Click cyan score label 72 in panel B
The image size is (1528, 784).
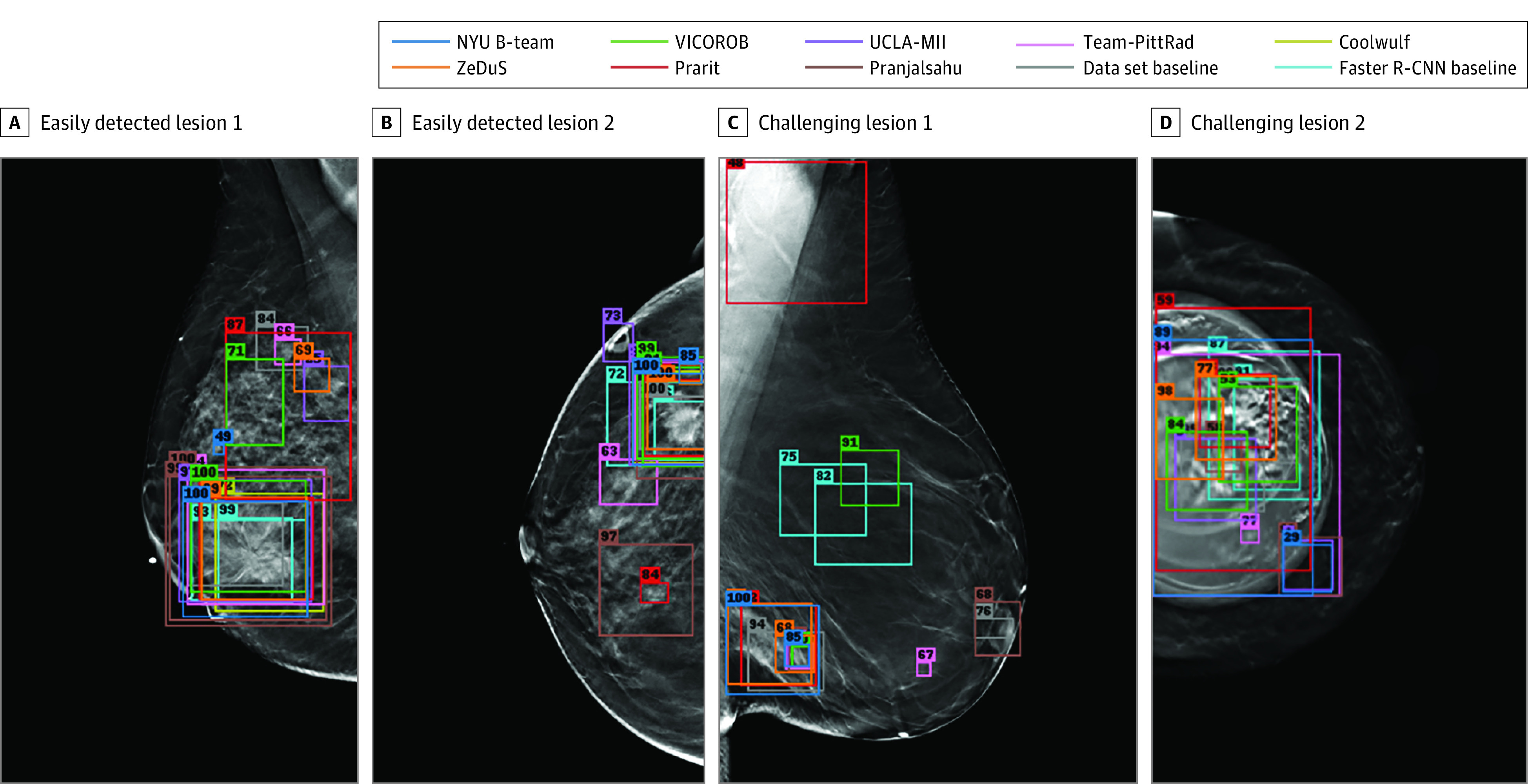(x=616, y=374)
